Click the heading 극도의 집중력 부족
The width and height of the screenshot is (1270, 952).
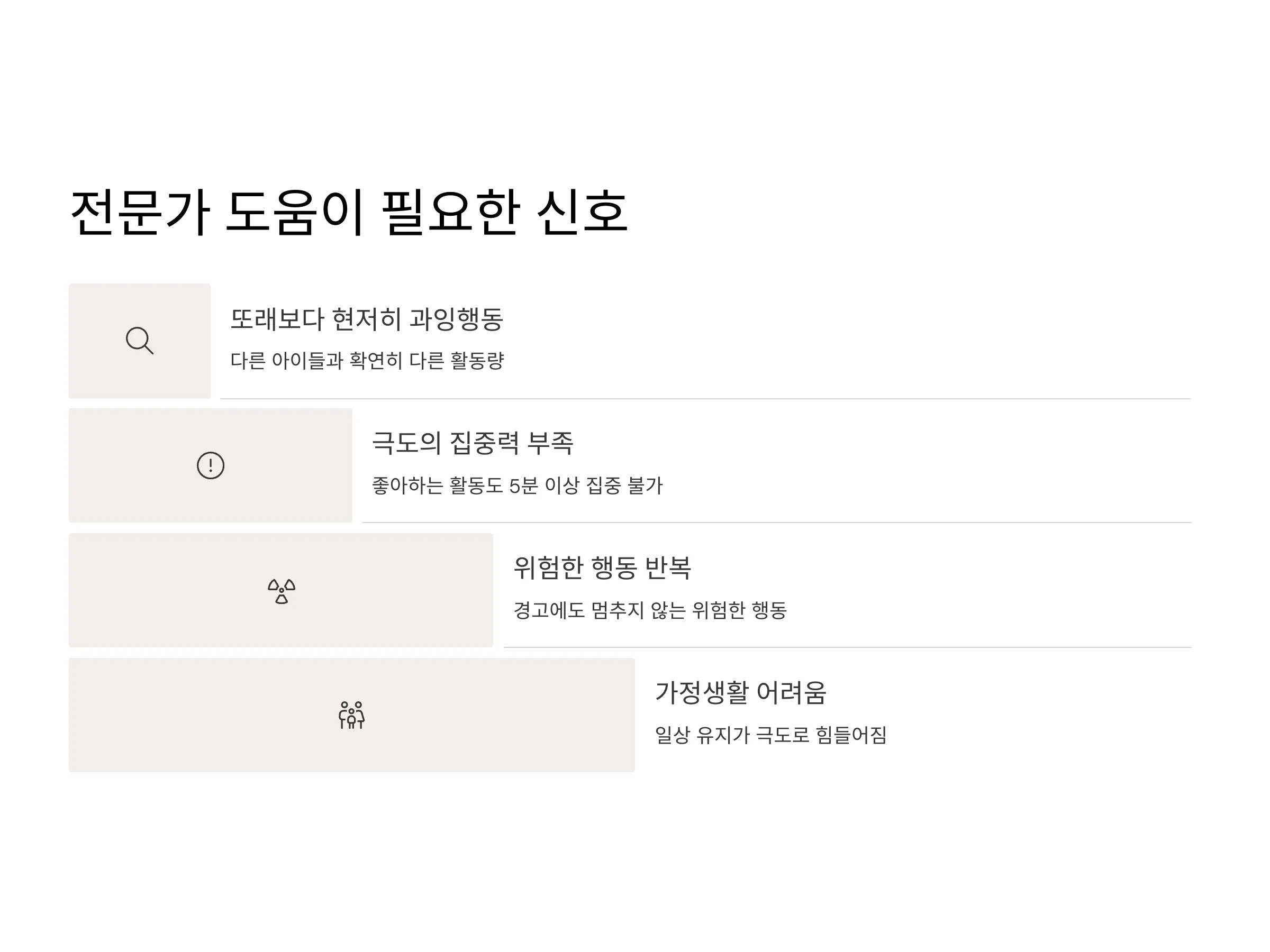pyautogui.click(x=473, y=443)
